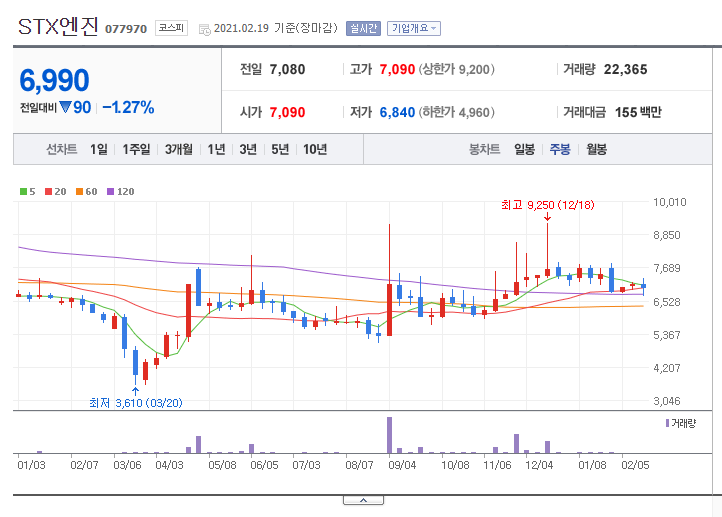Click the 저가 value 6,840

(x=397, y=112)
